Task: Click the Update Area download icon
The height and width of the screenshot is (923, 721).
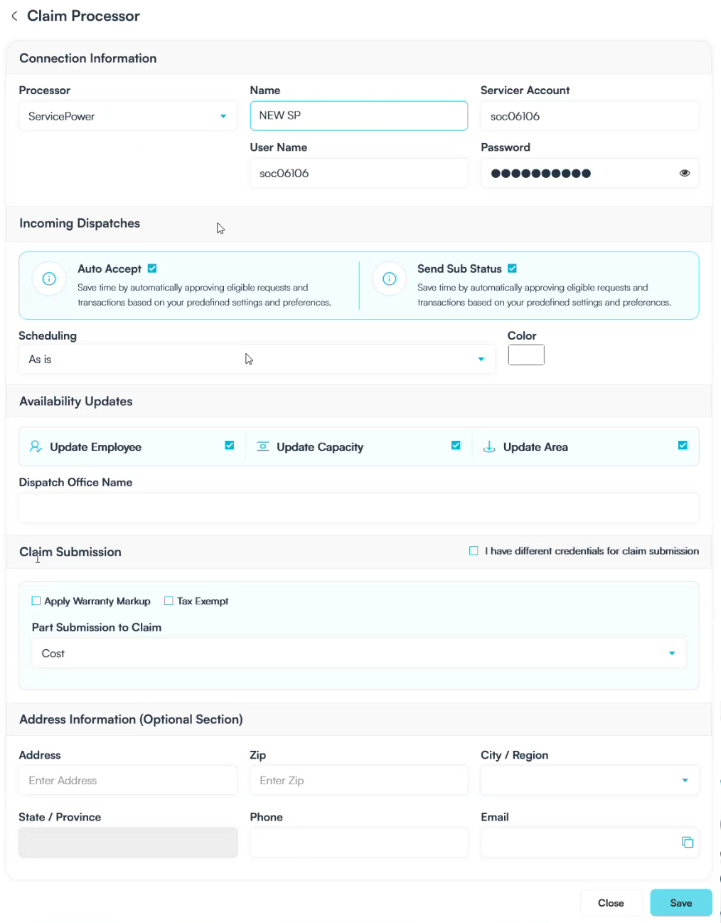Action: pos(489,447)
